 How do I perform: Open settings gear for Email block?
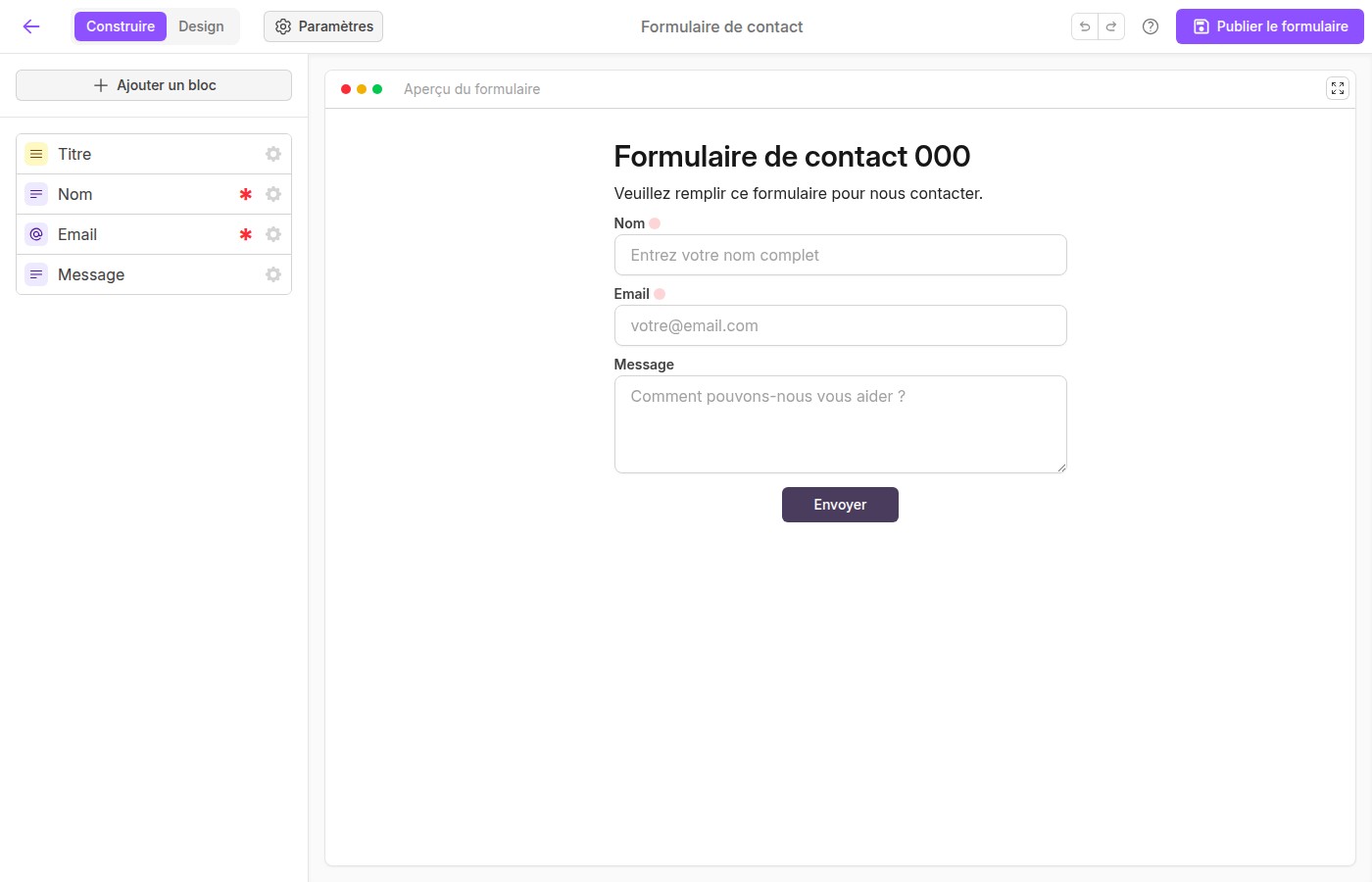273,234
